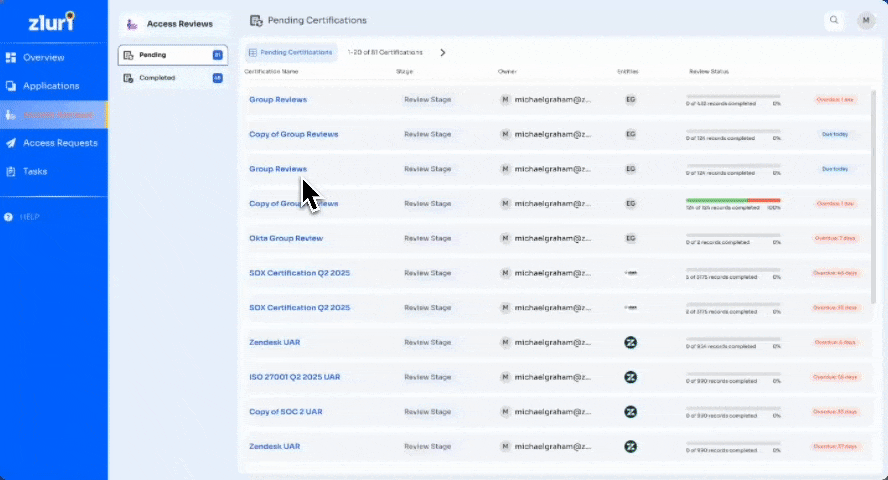888x480 pixels.
Task: Click the Owner column header
Action: (x=507, y=72)
